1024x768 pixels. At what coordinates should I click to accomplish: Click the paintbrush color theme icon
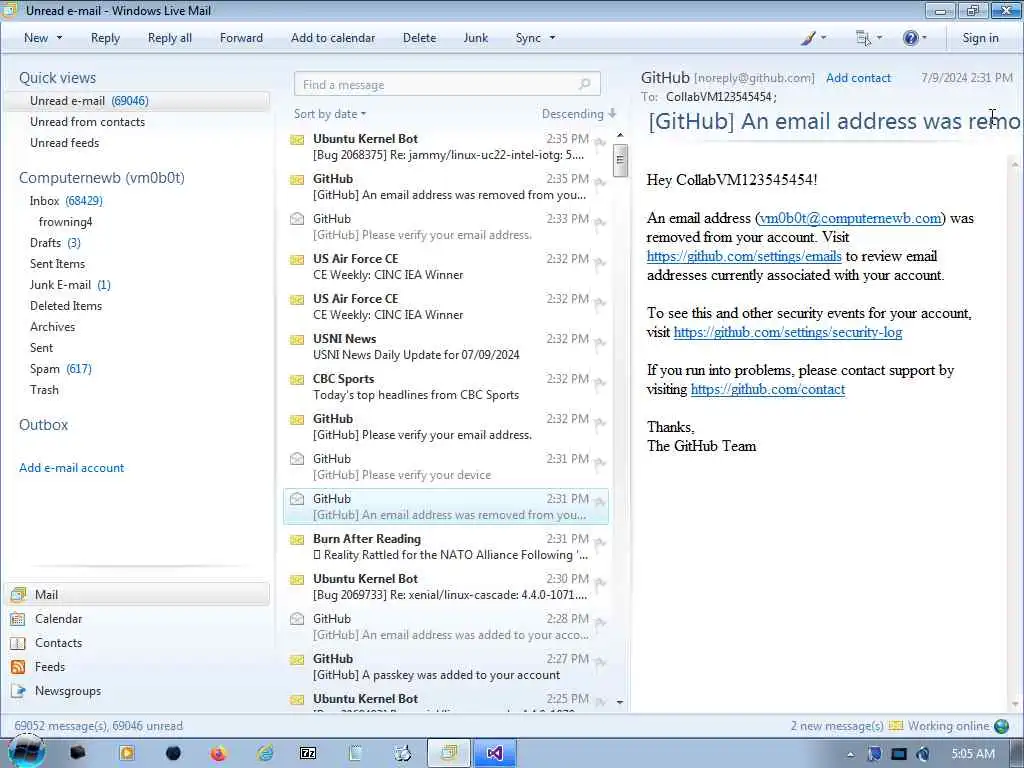[x=808, y=38]
